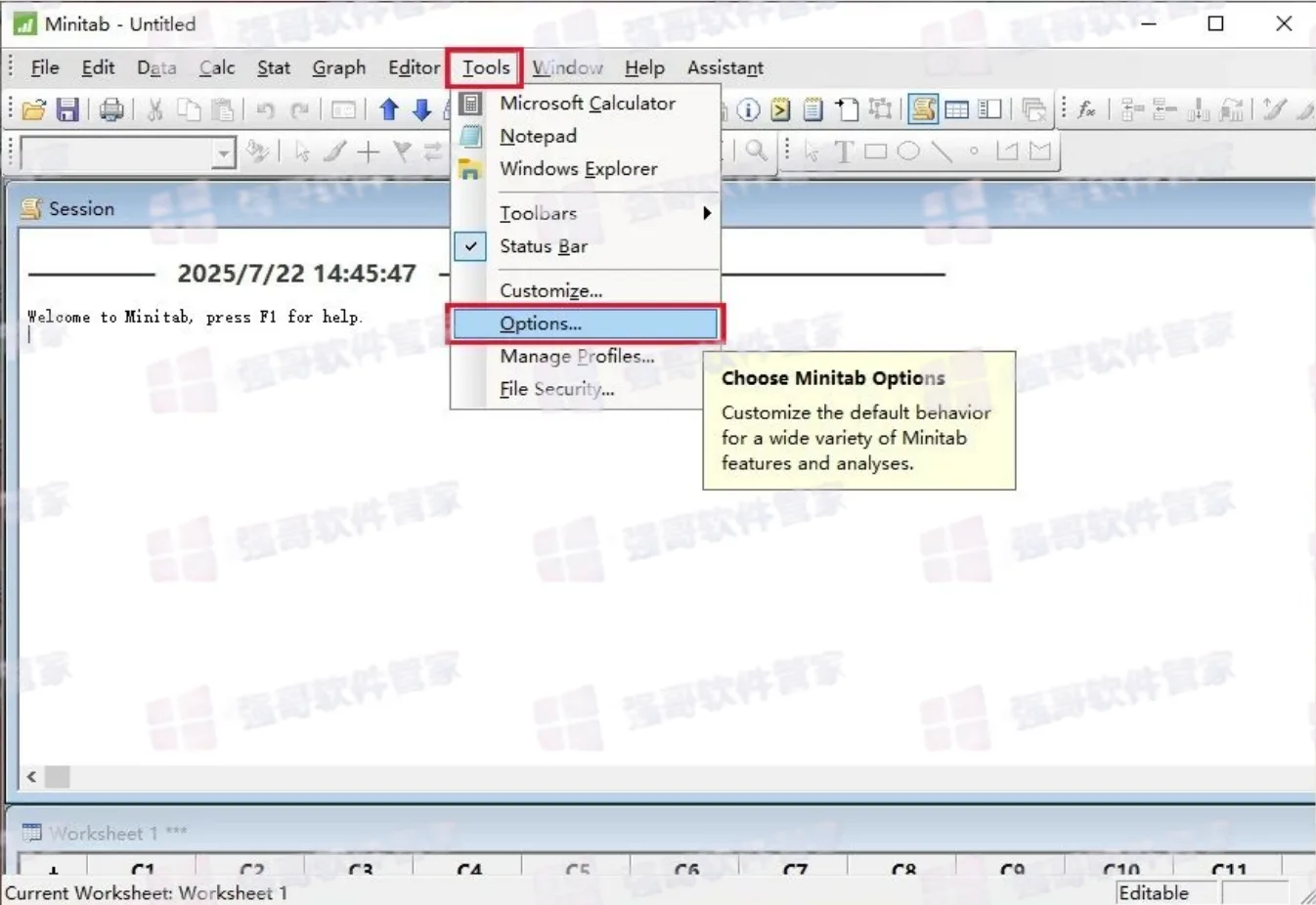This screenshot has width=1316, height=905.
Task: Select Options... in the Tools menu
Action: pos(586,323)
